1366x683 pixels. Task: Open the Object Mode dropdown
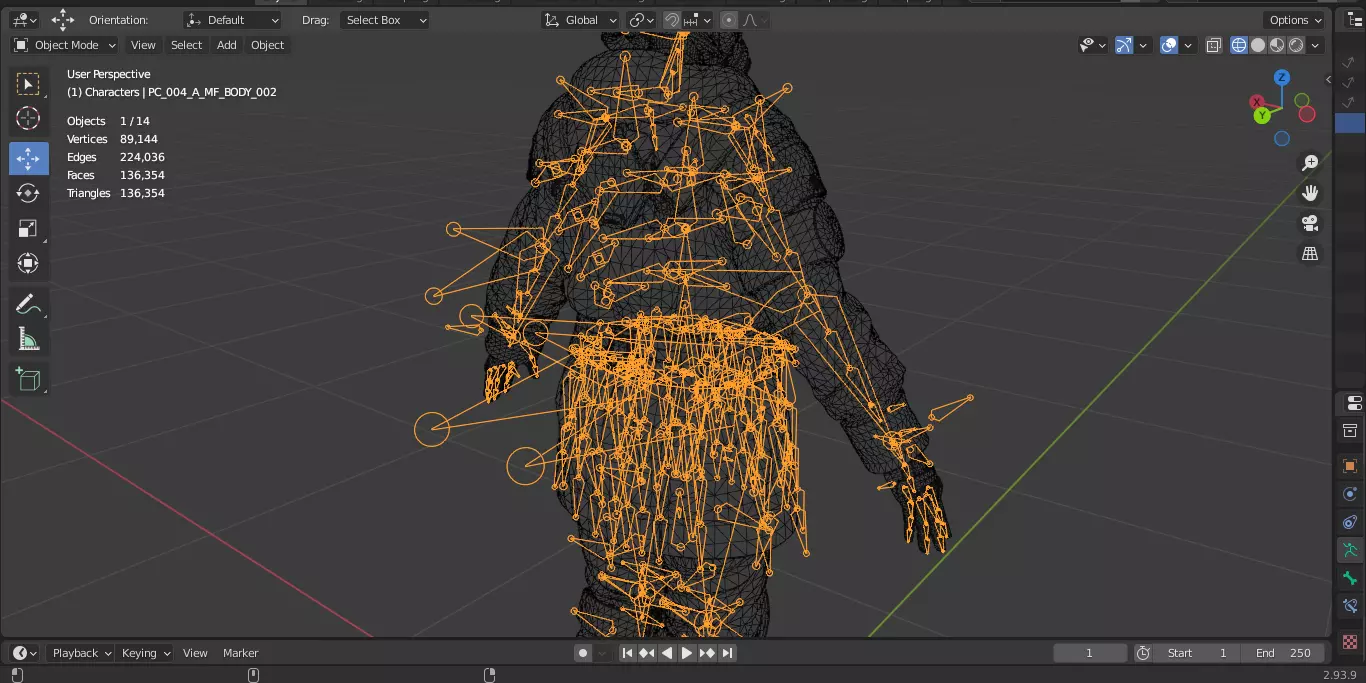(x=64, y=45)
